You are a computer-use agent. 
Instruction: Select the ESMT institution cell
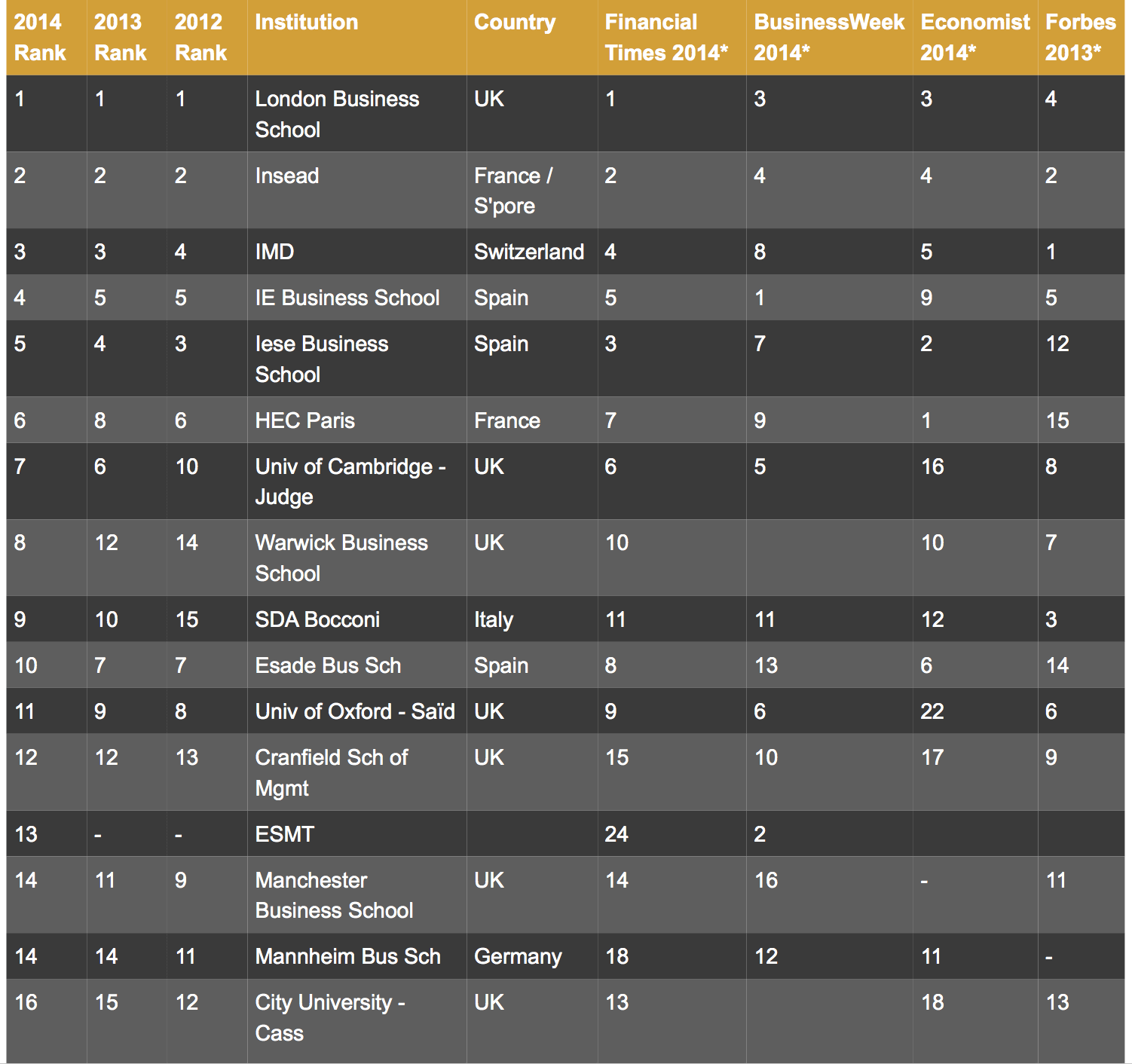pos(357,834)
